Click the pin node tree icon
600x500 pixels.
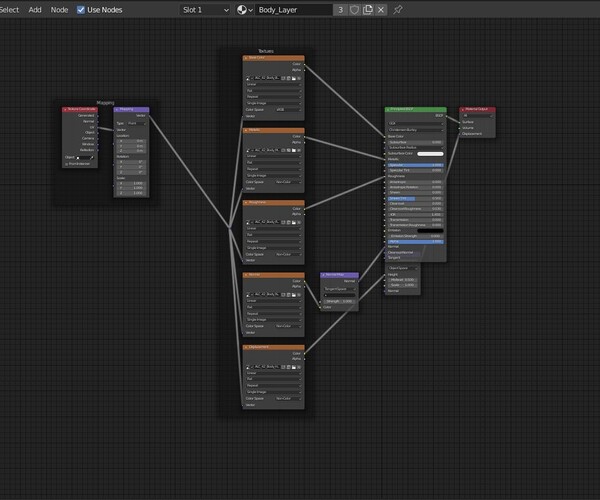(x=399, y=9)
